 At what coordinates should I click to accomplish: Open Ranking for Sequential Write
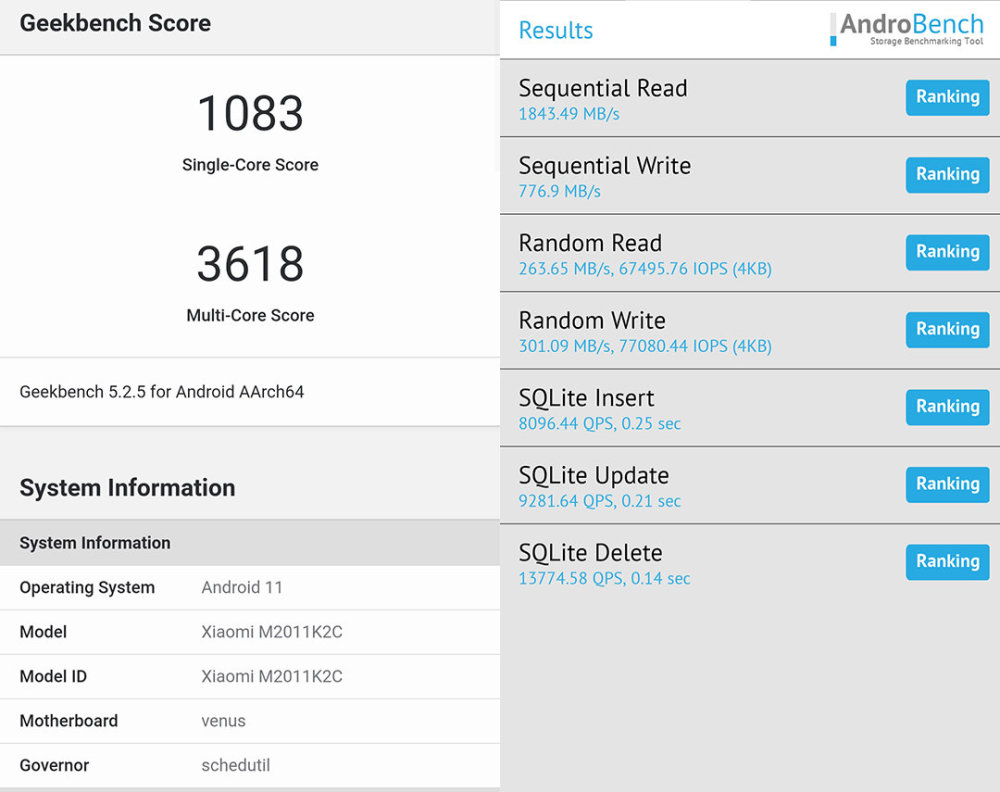click(x=947, y=174)
